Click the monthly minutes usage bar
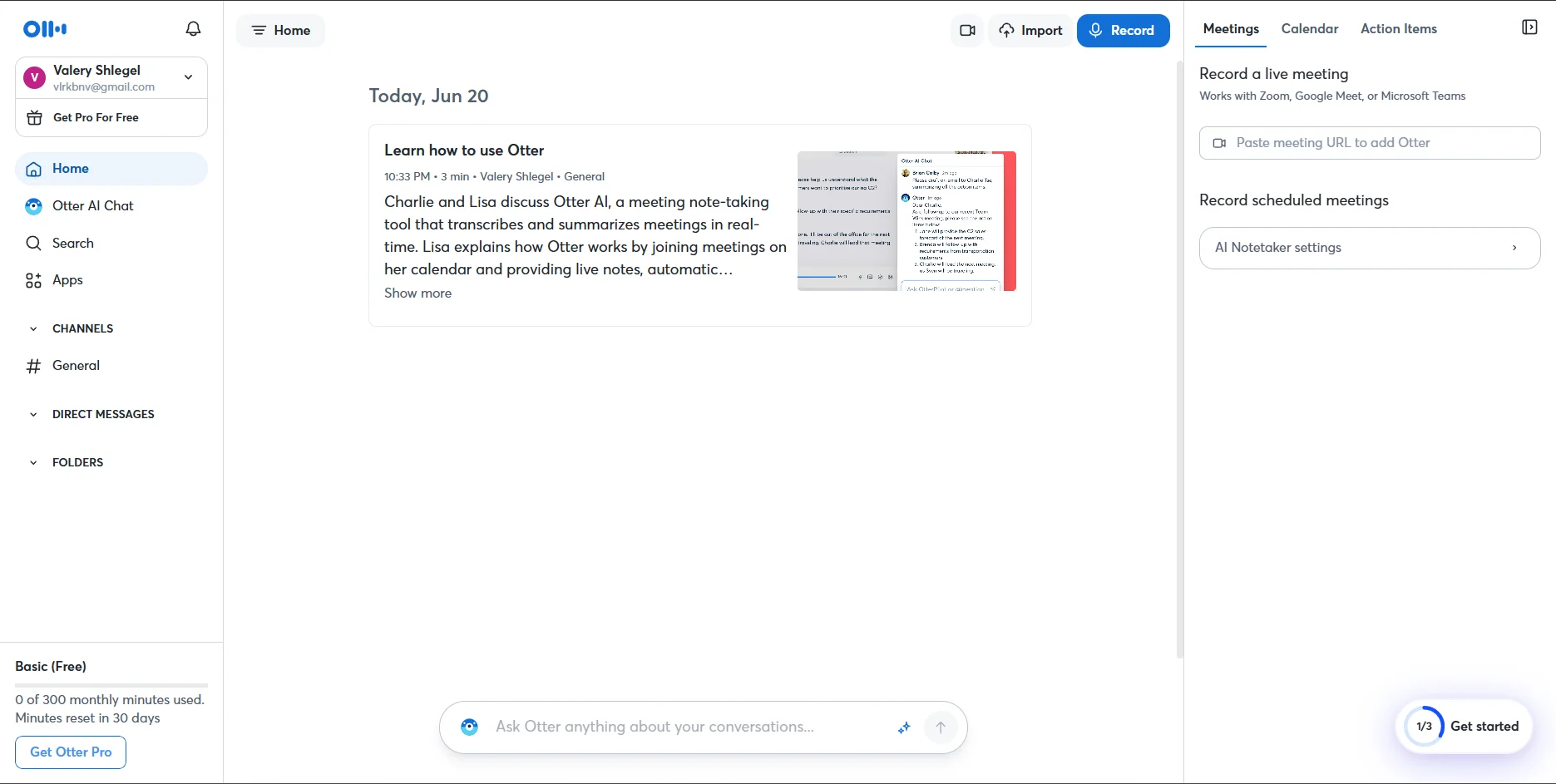Screen dimensions: 1556x784 coord(111,685)
